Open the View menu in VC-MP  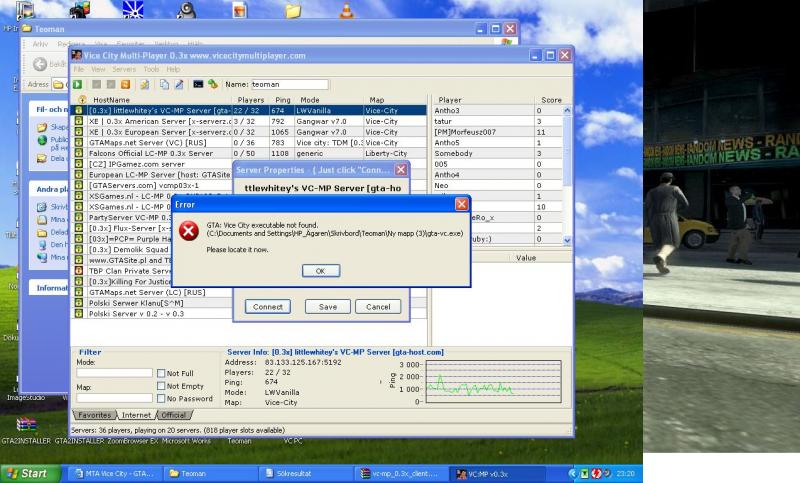point(98,69)
